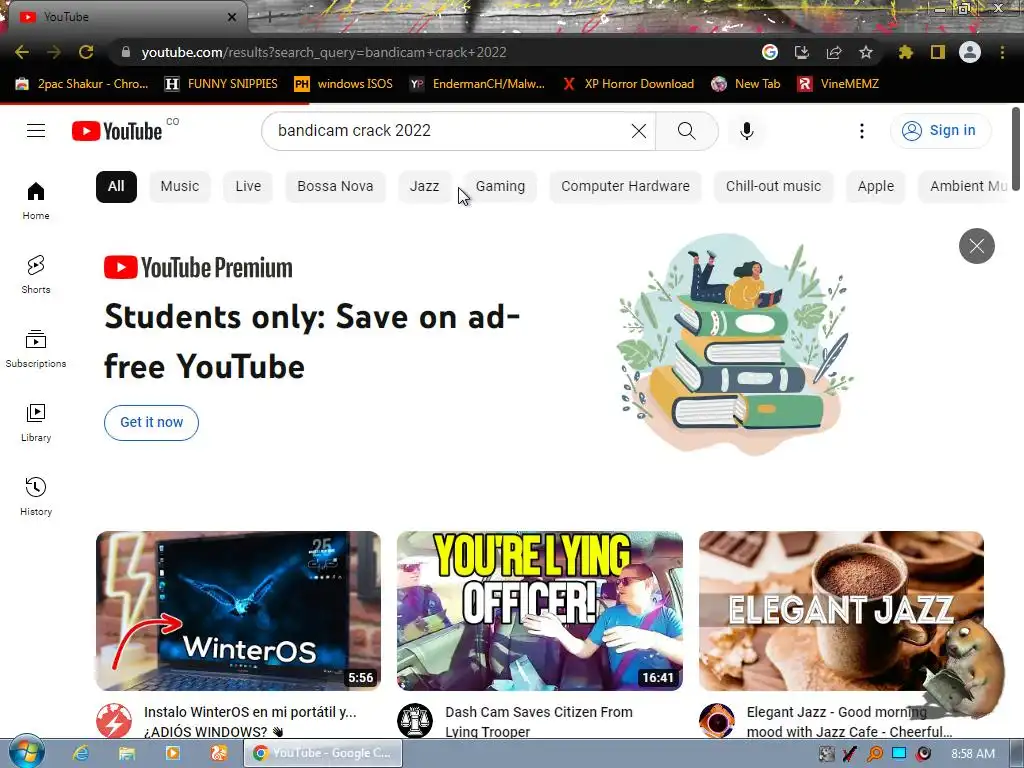Select the All filter chip
1024x768 pixels.
point(116,186)
